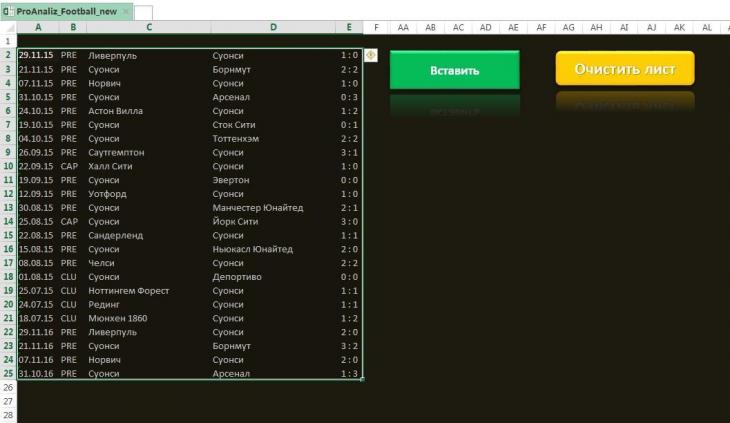Screen dimensions: 730x423
Task: Click CLU cell in the Депортиво row
Action: (x=73, y=277)
